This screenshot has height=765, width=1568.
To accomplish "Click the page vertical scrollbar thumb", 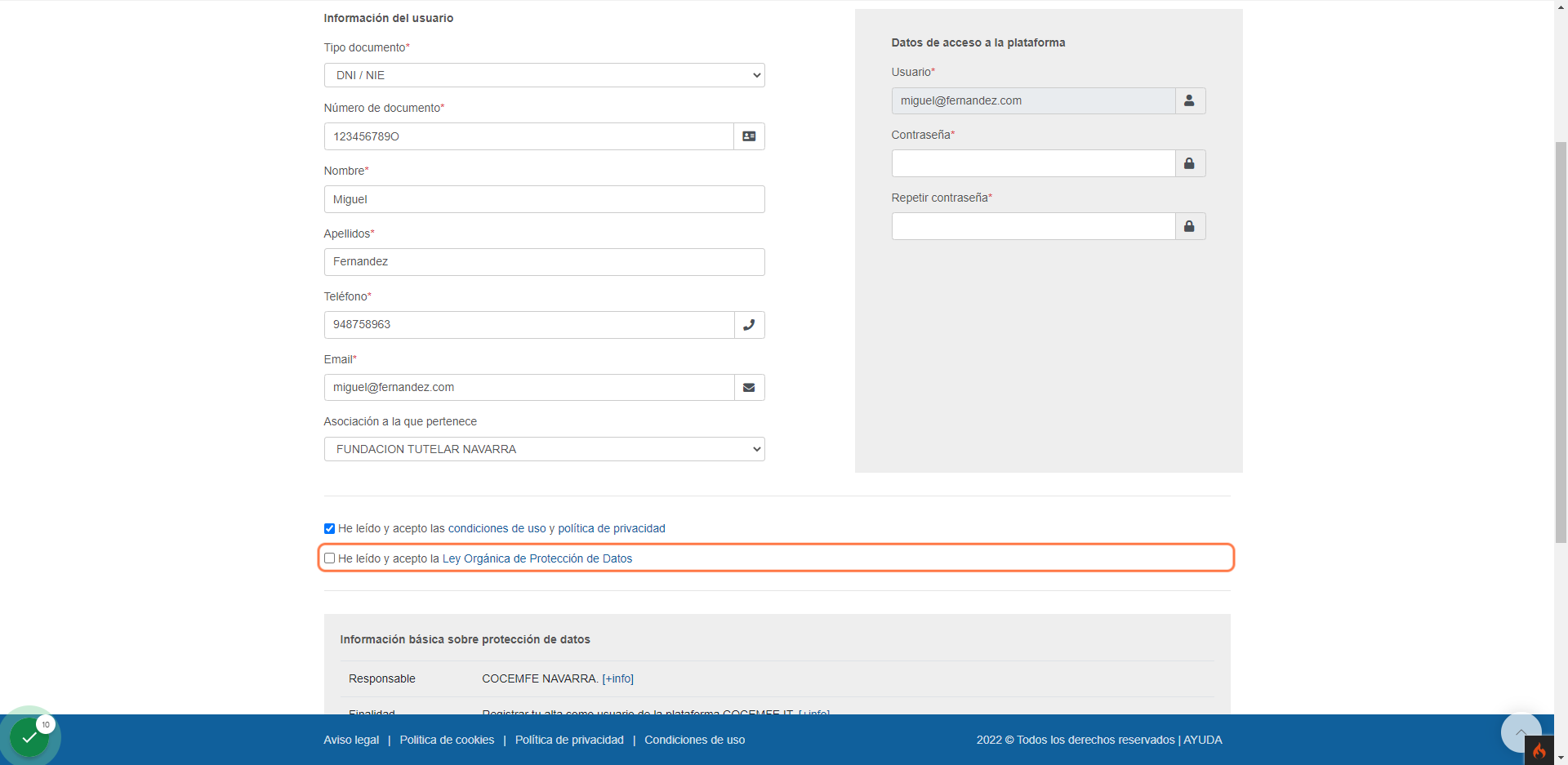I will (x=1561, y=342).
